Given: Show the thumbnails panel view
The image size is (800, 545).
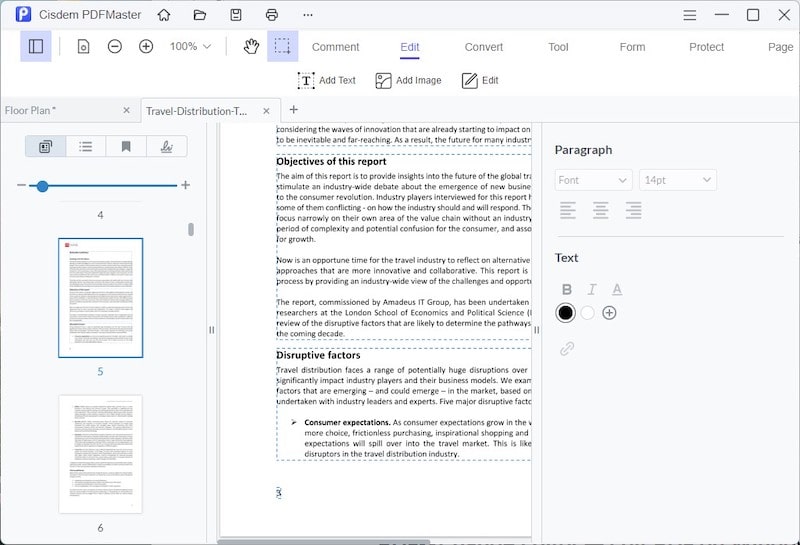Looking at the screenshot, I should [45, 146].
